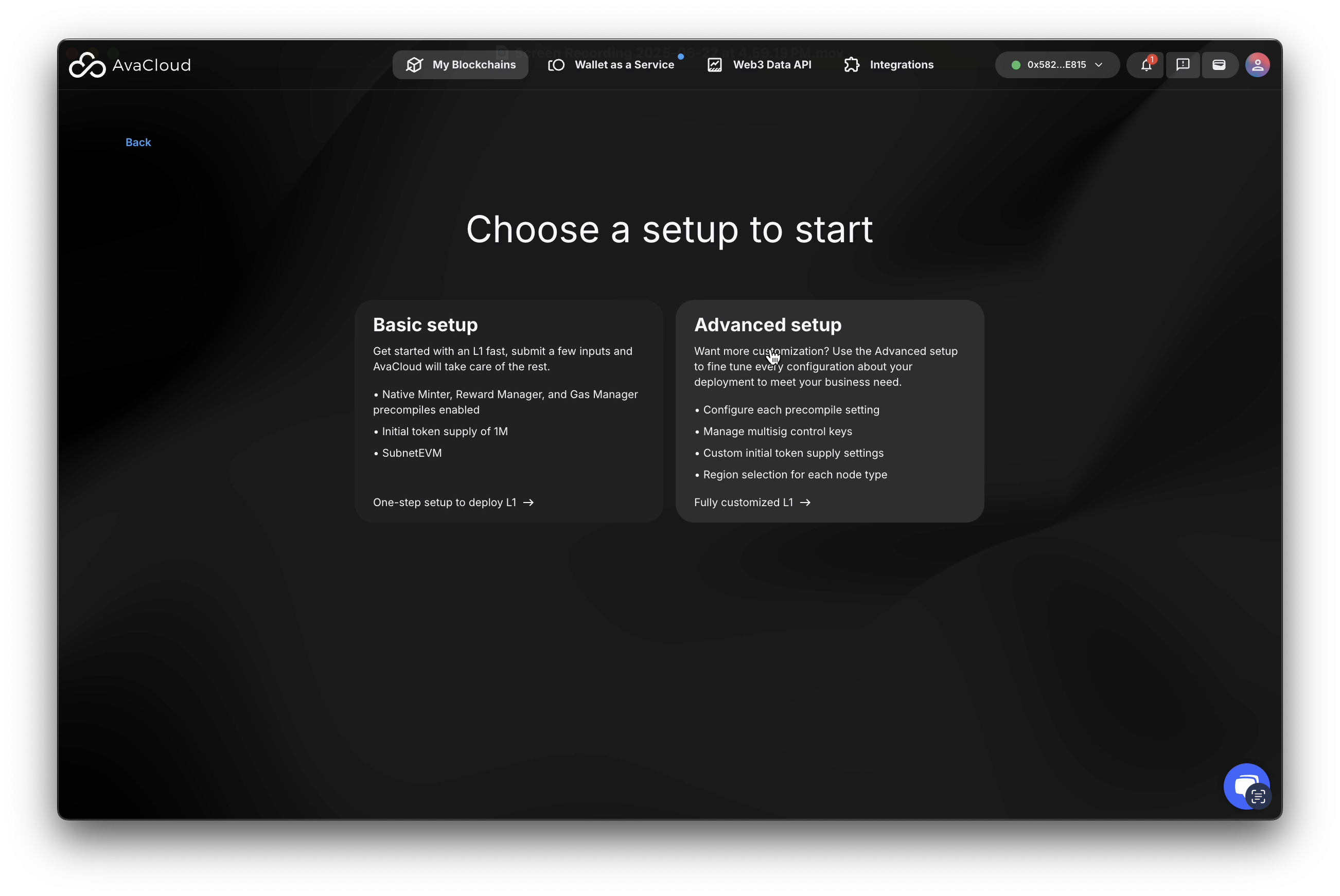
Task: Expand the 0x582...E815 wallet dropdown
Action: pos(1056,65)
